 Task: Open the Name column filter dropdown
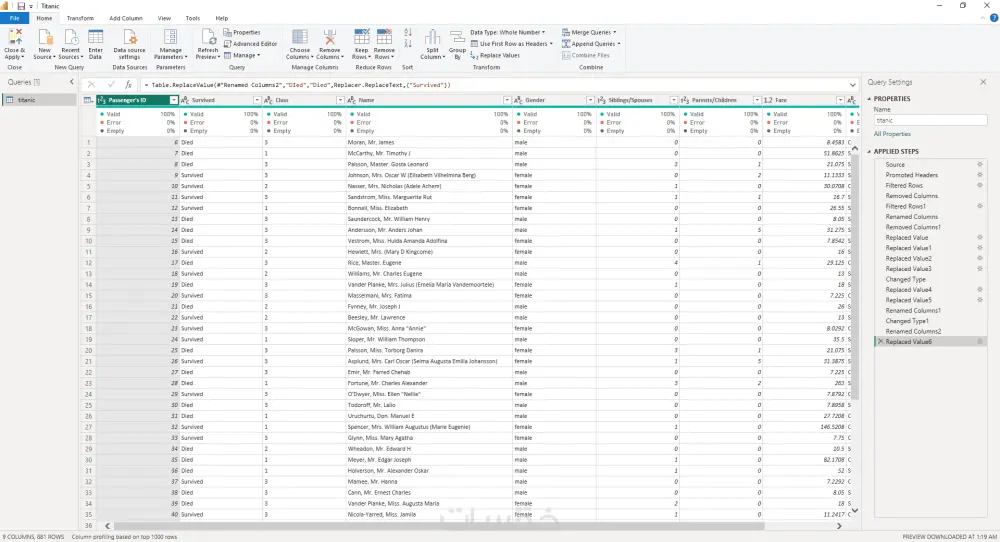pyautogui.click(x=507, y=100)
